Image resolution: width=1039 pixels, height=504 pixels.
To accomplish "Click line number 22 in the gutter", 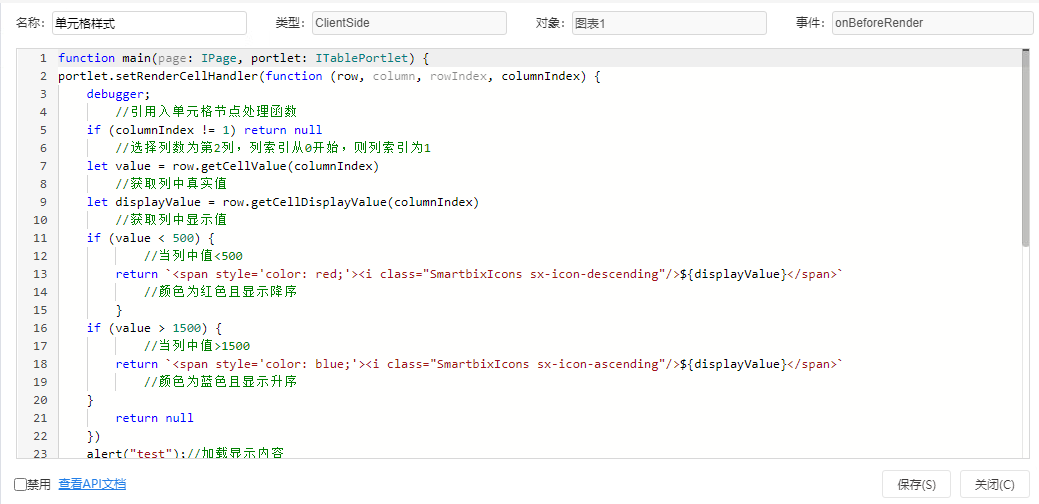I will point(40,436).
